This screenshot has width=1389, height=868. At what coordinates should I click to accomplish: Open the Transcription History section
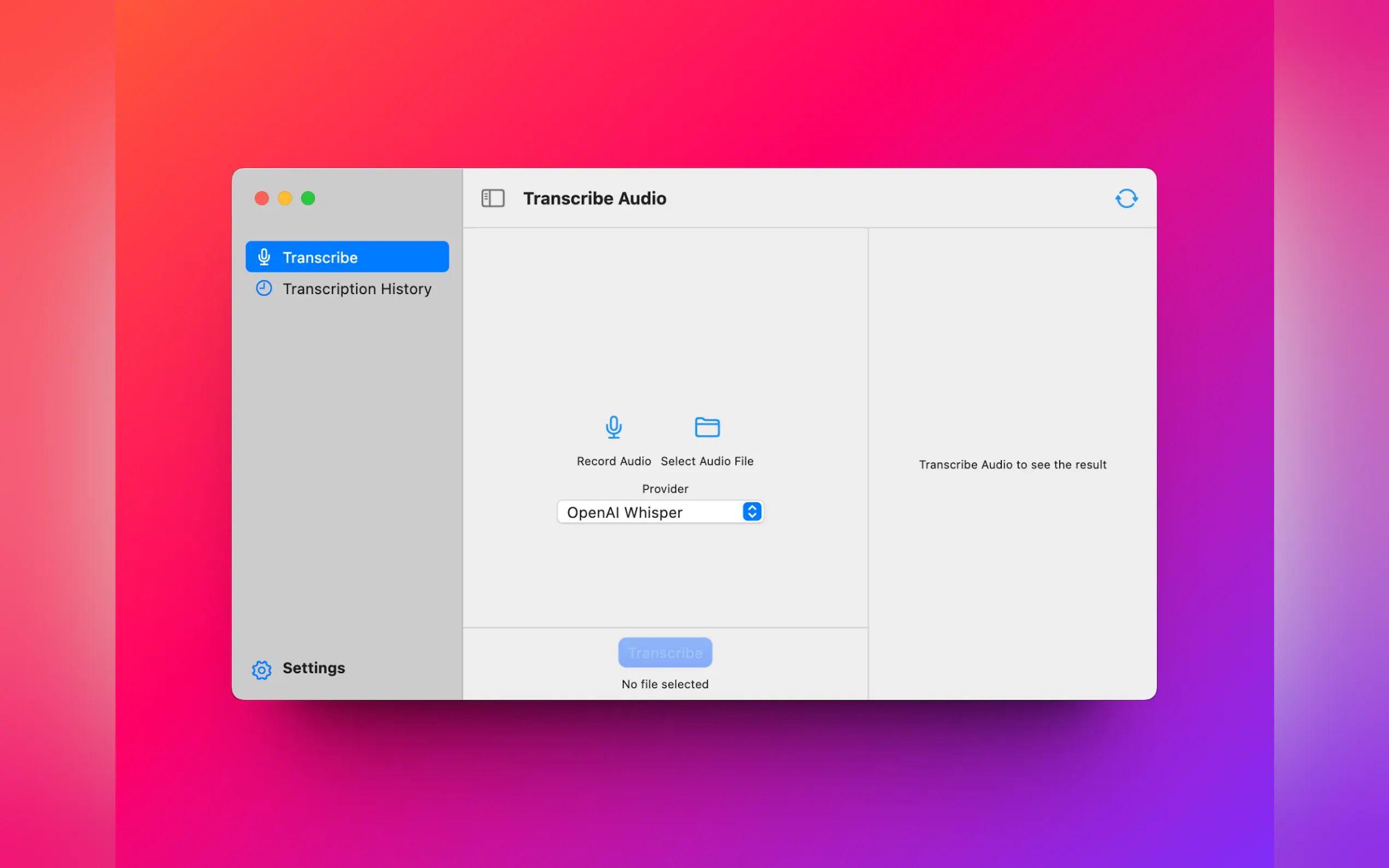point(357,289)
